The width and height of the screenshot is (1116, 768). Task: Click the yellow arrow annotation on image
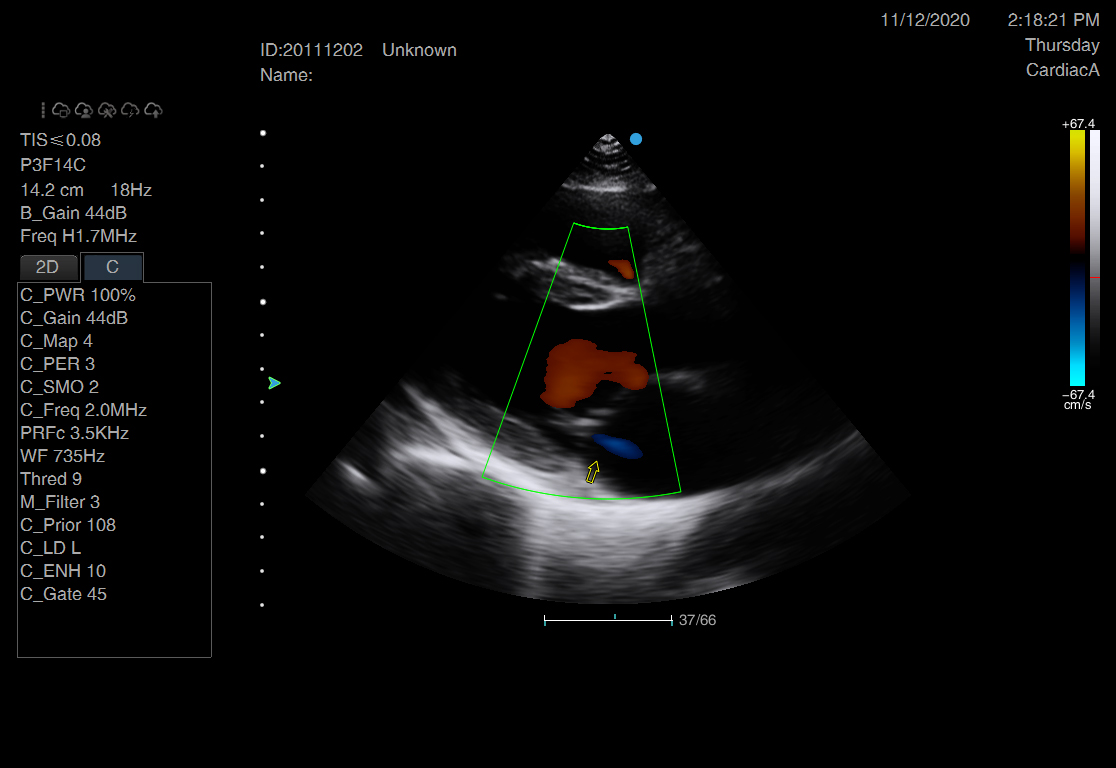592,472
